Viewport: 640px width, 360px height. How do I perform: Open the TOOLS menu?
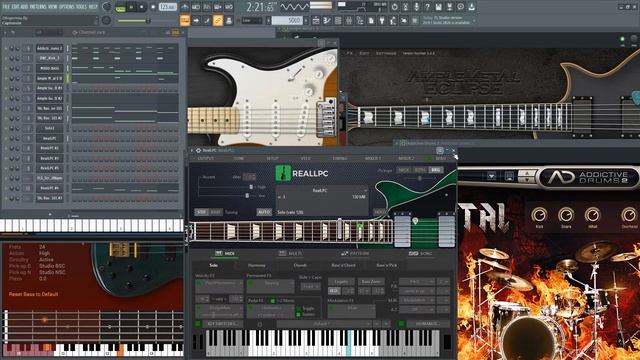coord(82,7)
